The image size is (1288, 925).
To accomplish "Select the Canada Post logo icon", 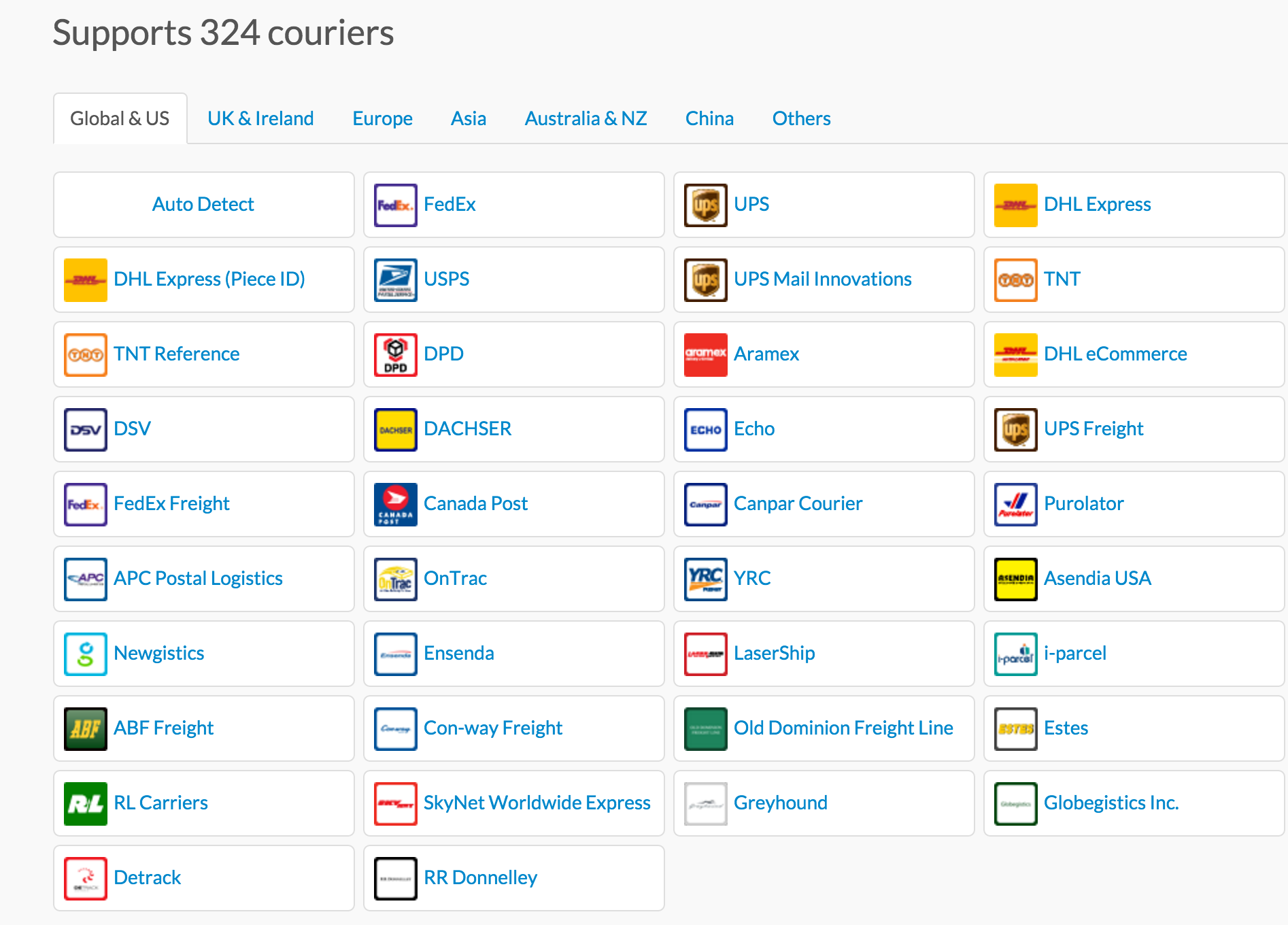I will tap(395, 504).
